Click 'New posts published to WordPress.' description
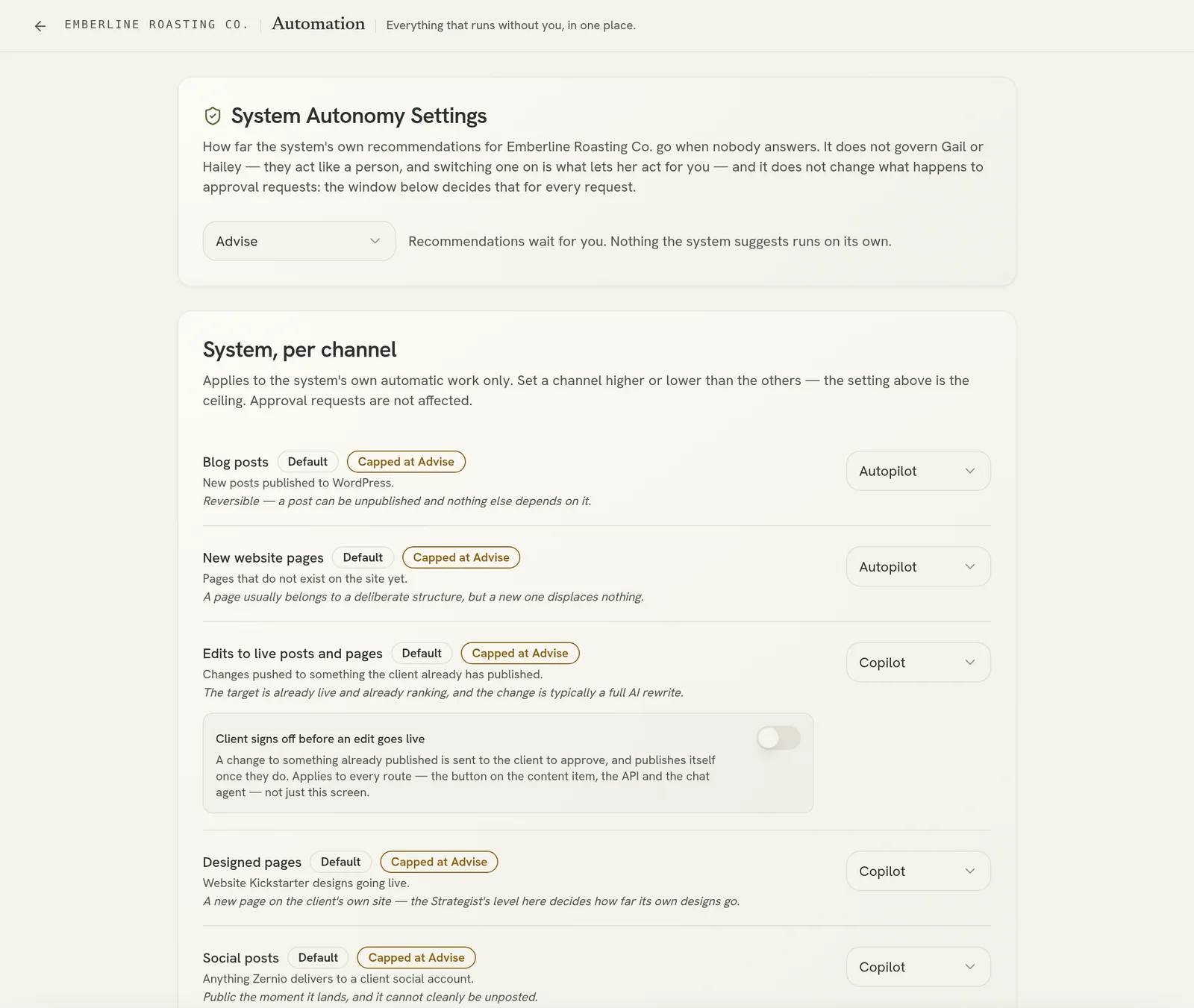 pos(298,483)
